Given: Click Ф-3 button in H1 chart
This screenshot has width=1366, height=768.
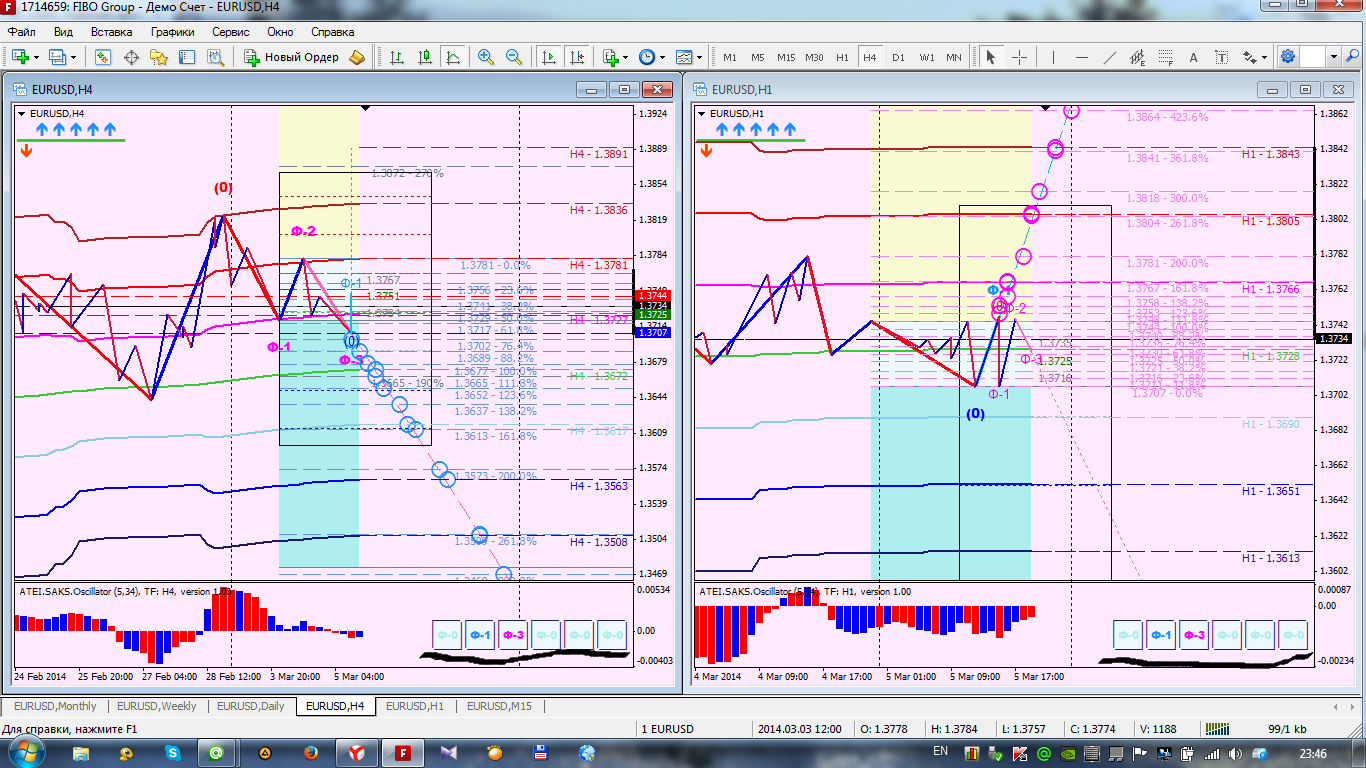Looking at the screenshot, I should [x=1193, y=635].
